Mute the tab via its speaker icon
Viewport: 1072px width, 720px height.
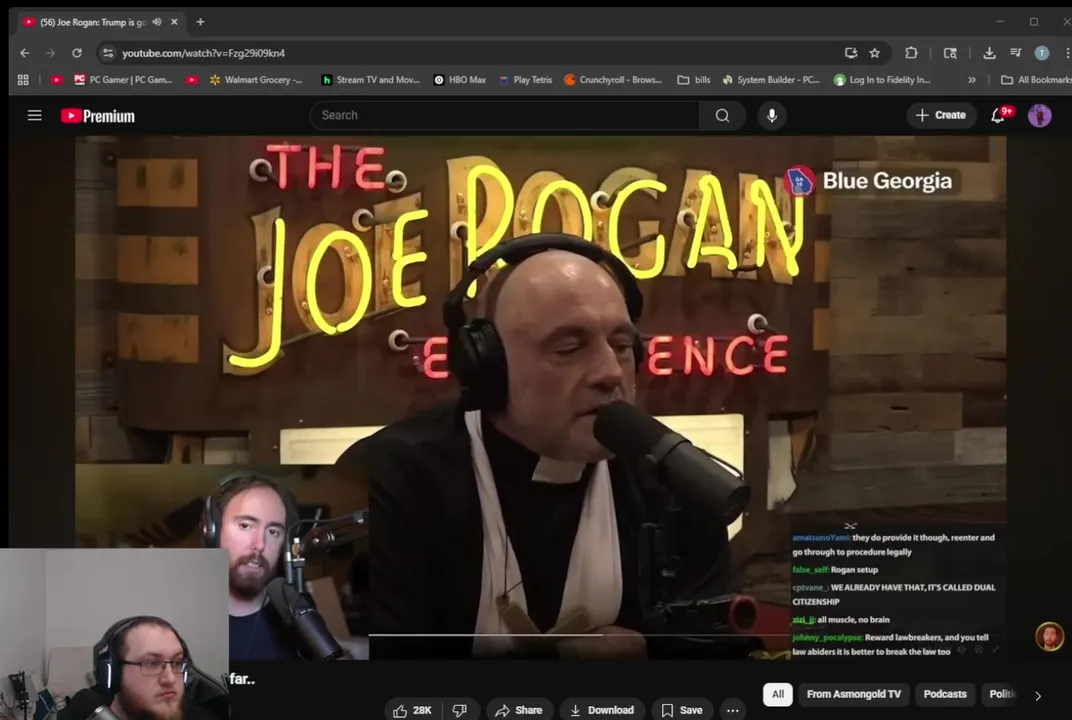tap(157, 22)
